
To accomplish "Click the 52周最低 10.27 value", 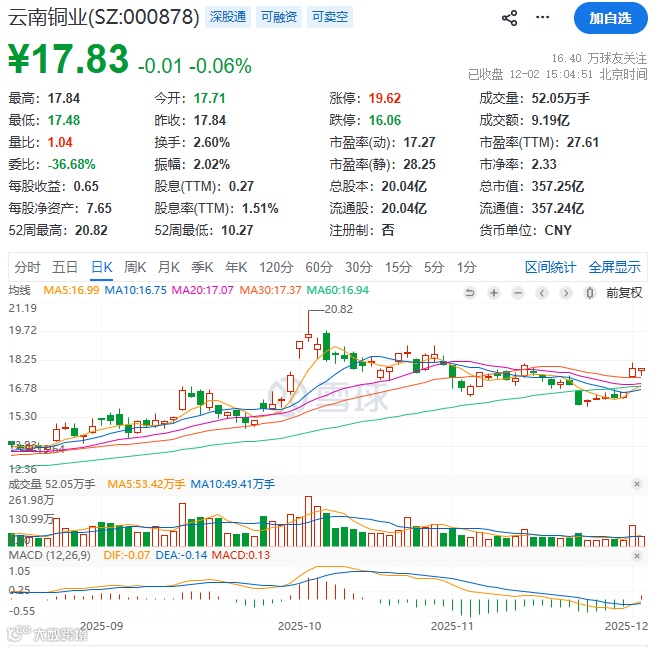I will pyautogui.click(x=237, y=230).
